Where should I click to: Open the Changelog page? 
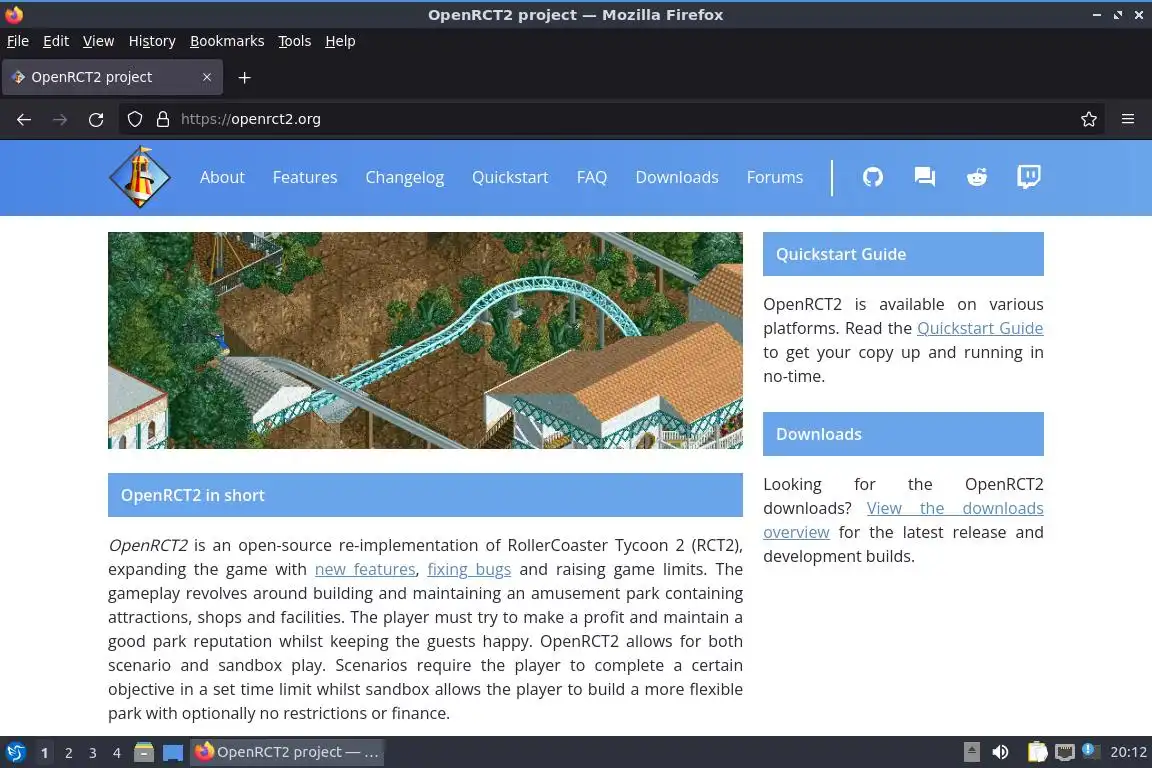click(405, 177)
